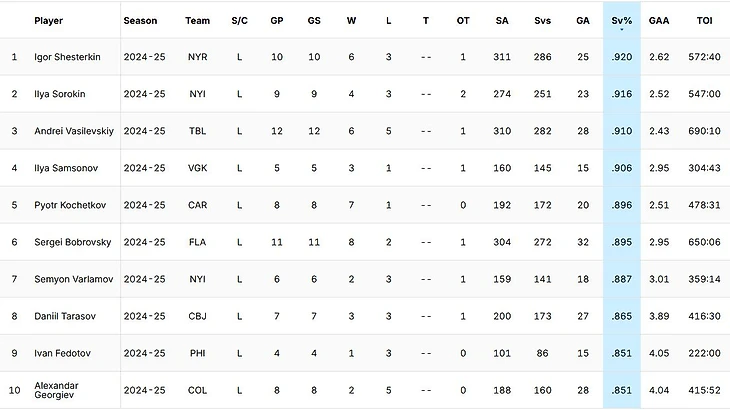Click the GA column header
Screen dimensions: 730x410
(583, 20)
